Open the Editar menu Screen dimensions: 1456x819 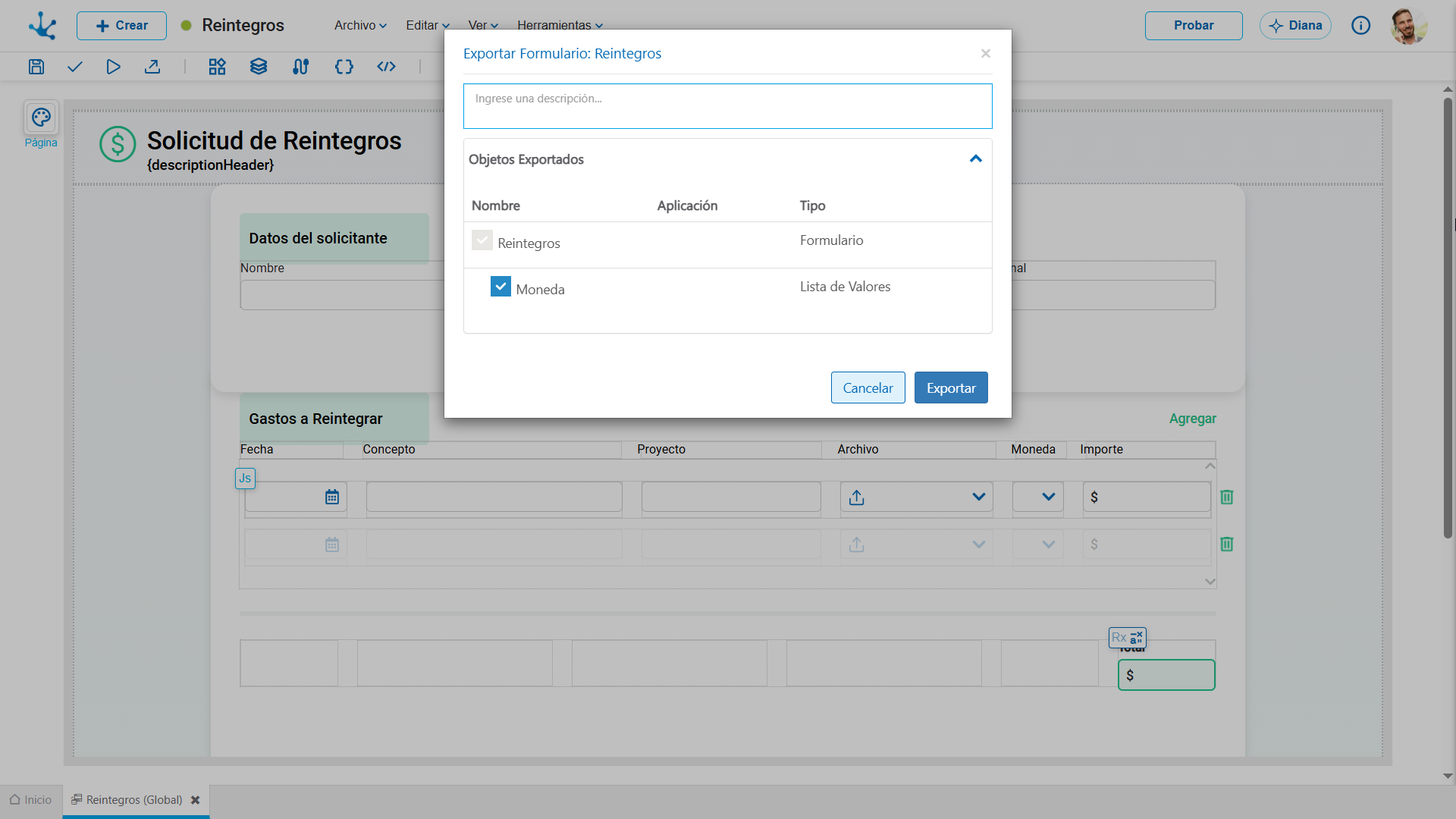[428, 26]
